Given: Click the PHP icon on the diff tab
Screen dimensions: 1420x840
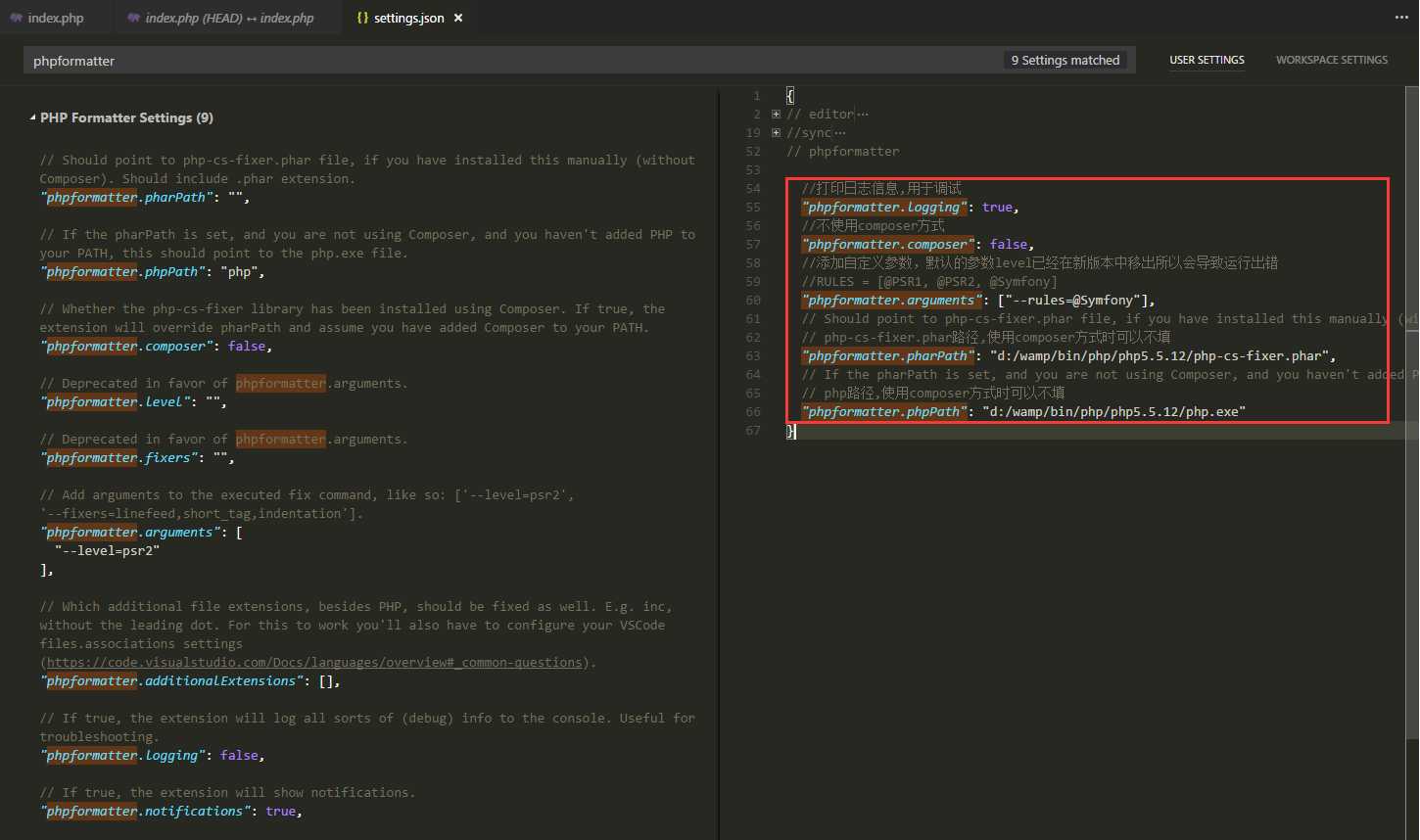Looking at the screenshot, I should tap(133, 18).
